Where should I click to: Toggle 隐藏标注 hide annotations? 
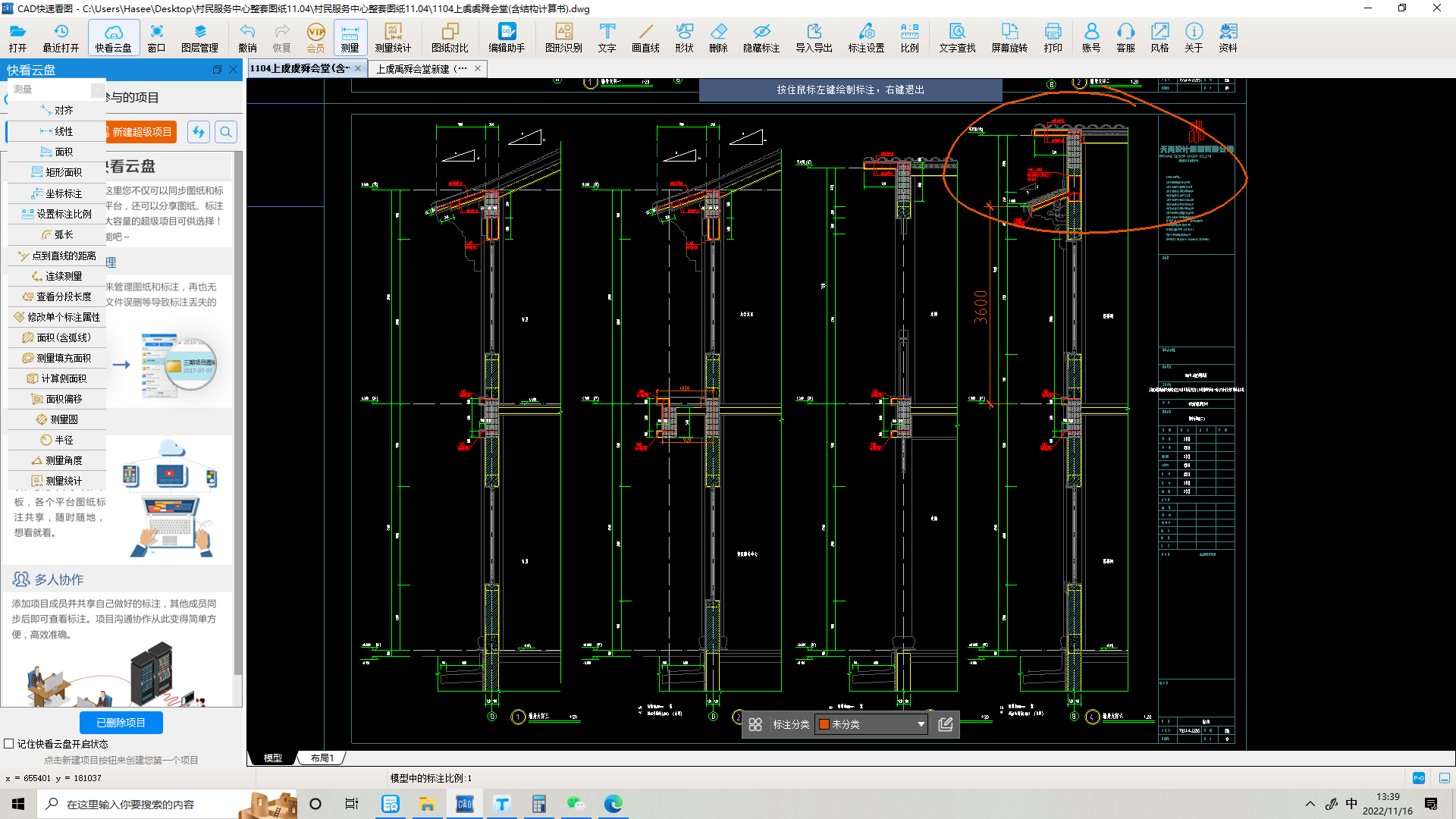tap(761, 37)
